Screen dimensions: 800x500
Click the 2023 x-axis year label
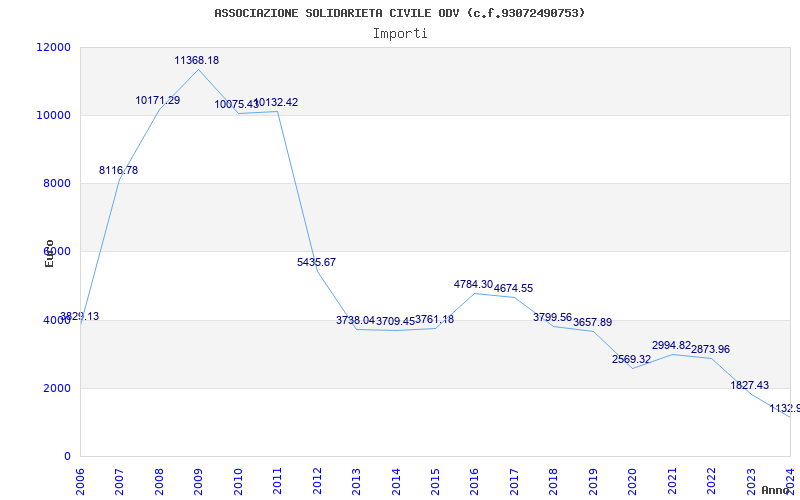point(751,480)
